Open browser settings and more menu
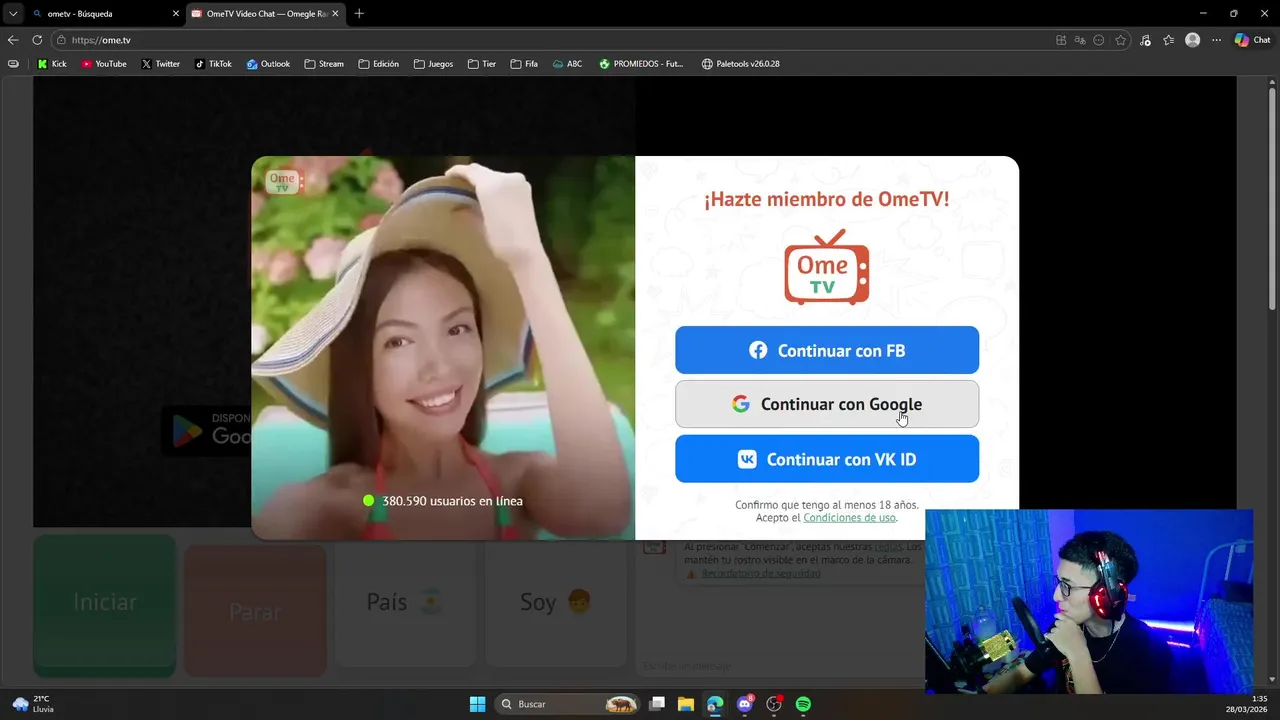Viewport: 1280px width, 720px height. tap(1216, 40)
